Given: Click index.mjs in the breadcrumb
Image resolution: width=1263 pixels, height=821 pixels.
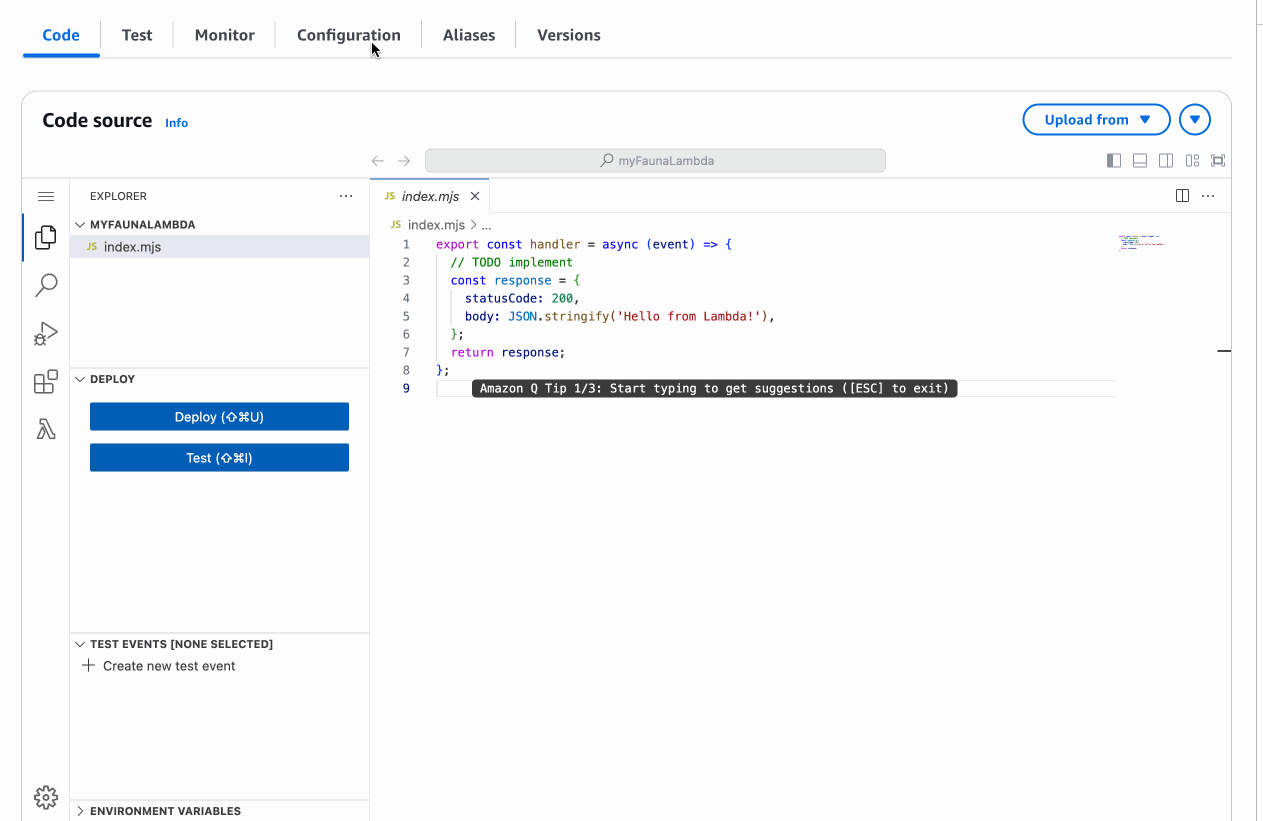Looking at the screenshot, I should (x=436, y=226).
